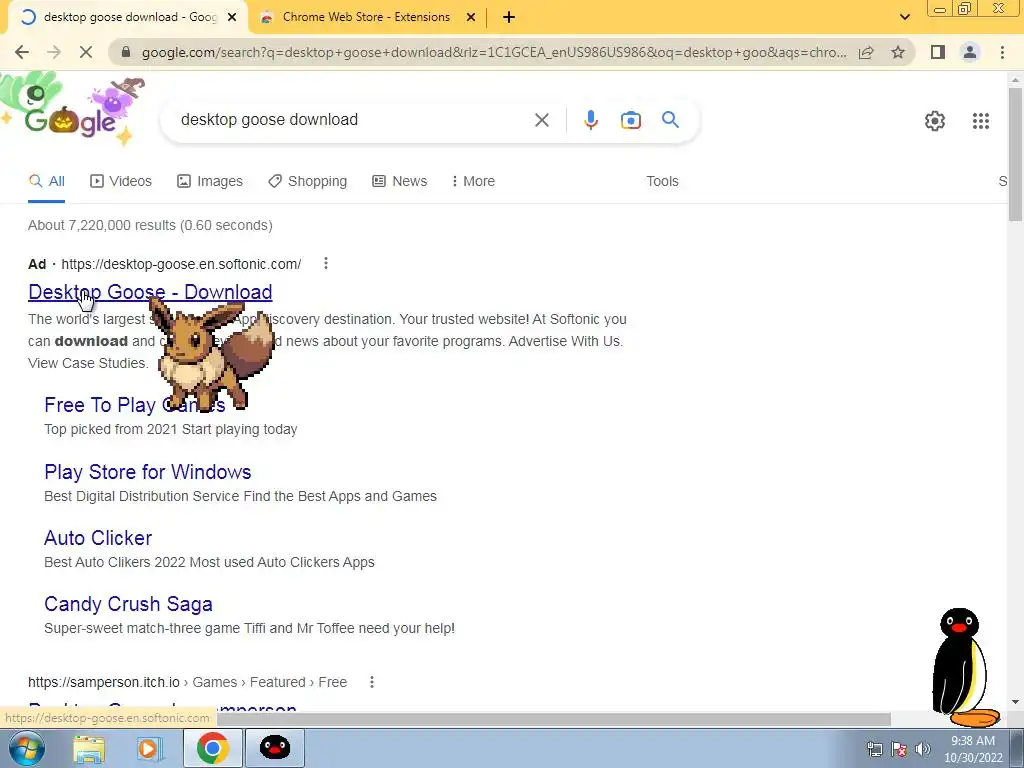Click the Google Halloween doodle logo
1024x768 pixels.
click(72, 110)
